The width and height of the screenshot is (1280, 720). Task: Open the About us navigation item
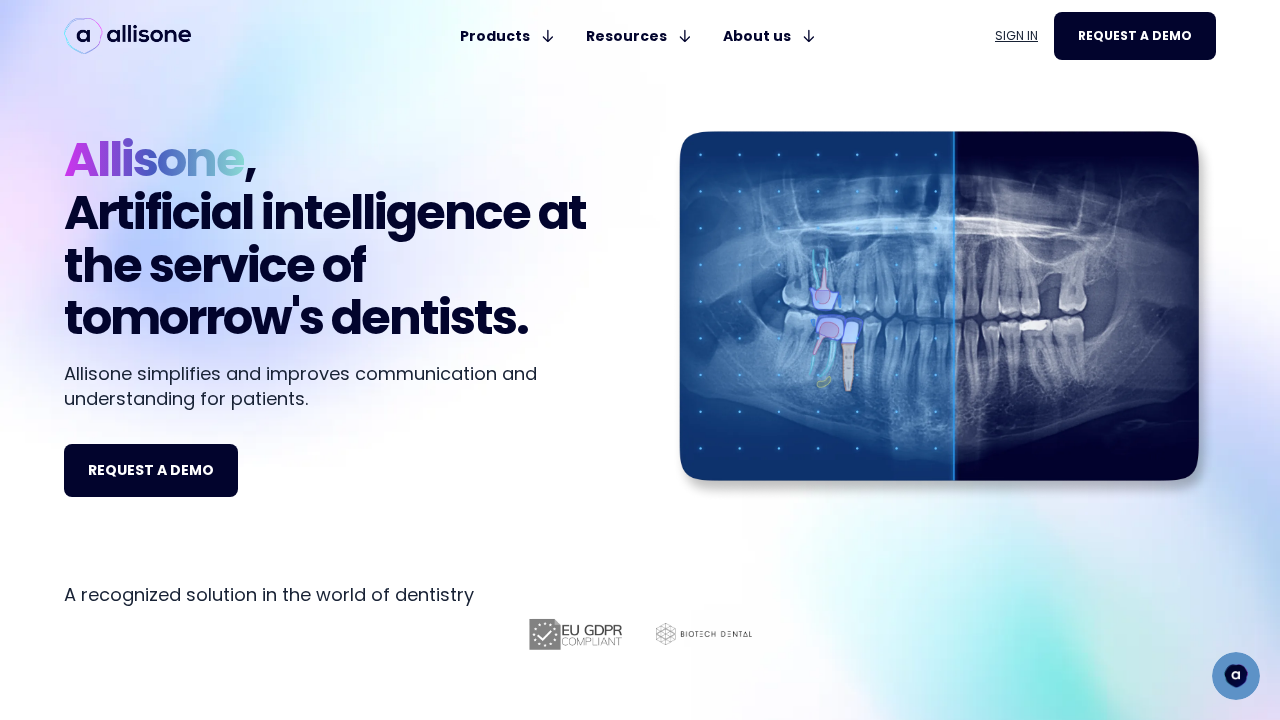[x=756, y=36]
